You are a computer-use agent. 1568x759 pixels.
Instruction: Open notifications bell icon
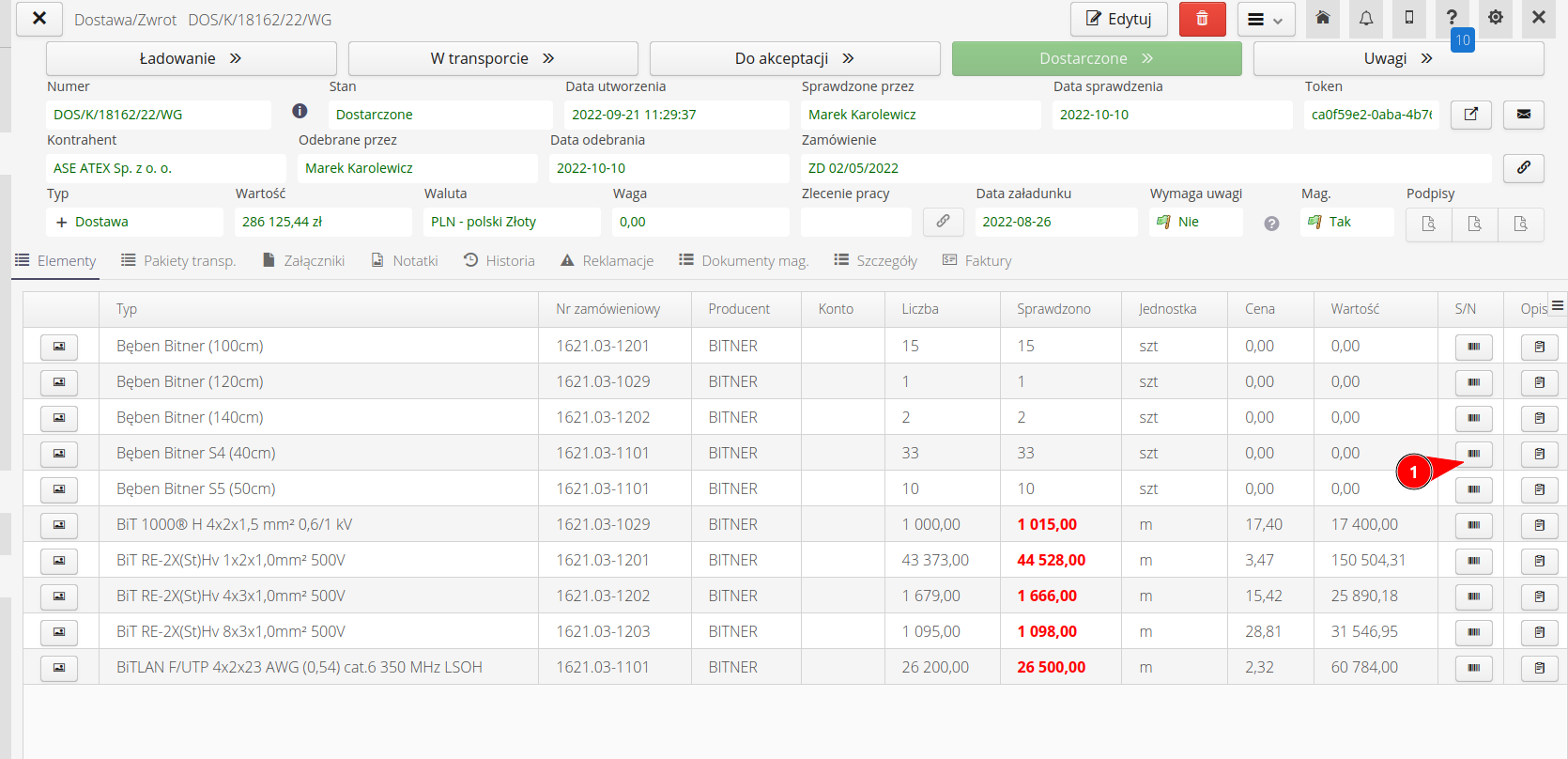click(x=1366, y=18)
